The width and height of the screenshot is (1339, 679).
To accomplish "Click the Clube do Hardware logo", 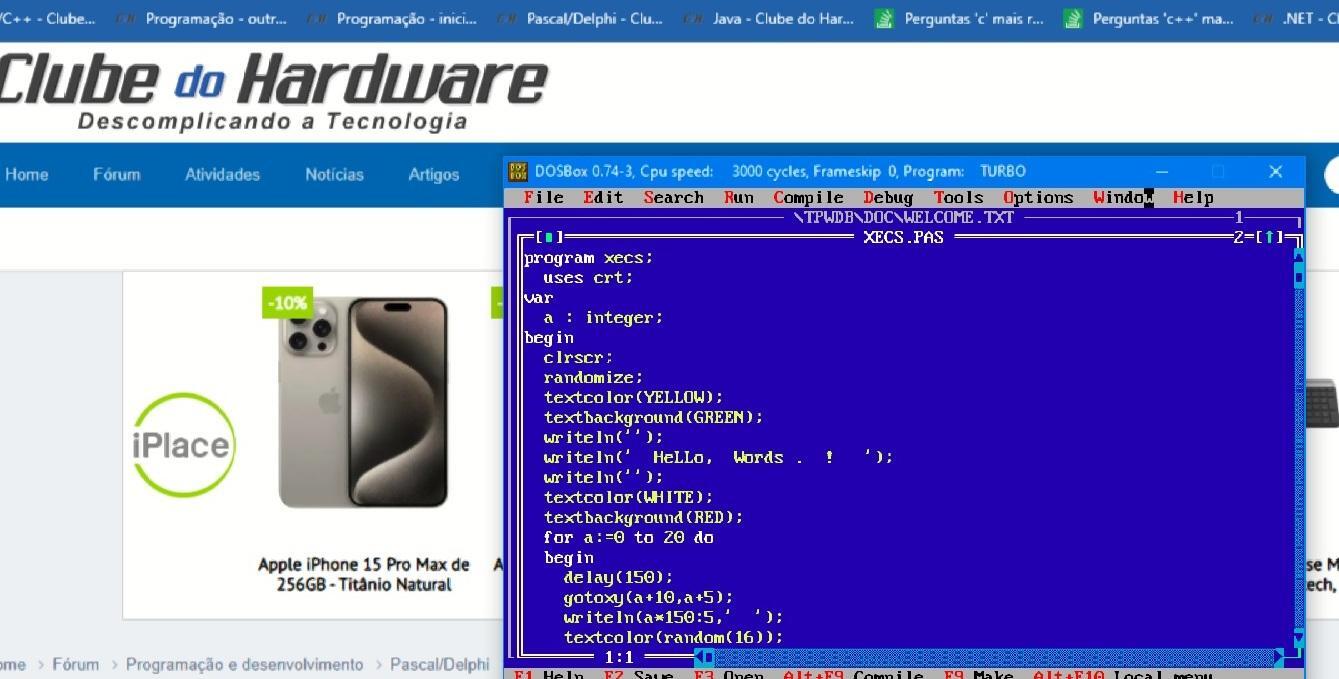I will 272,92.
